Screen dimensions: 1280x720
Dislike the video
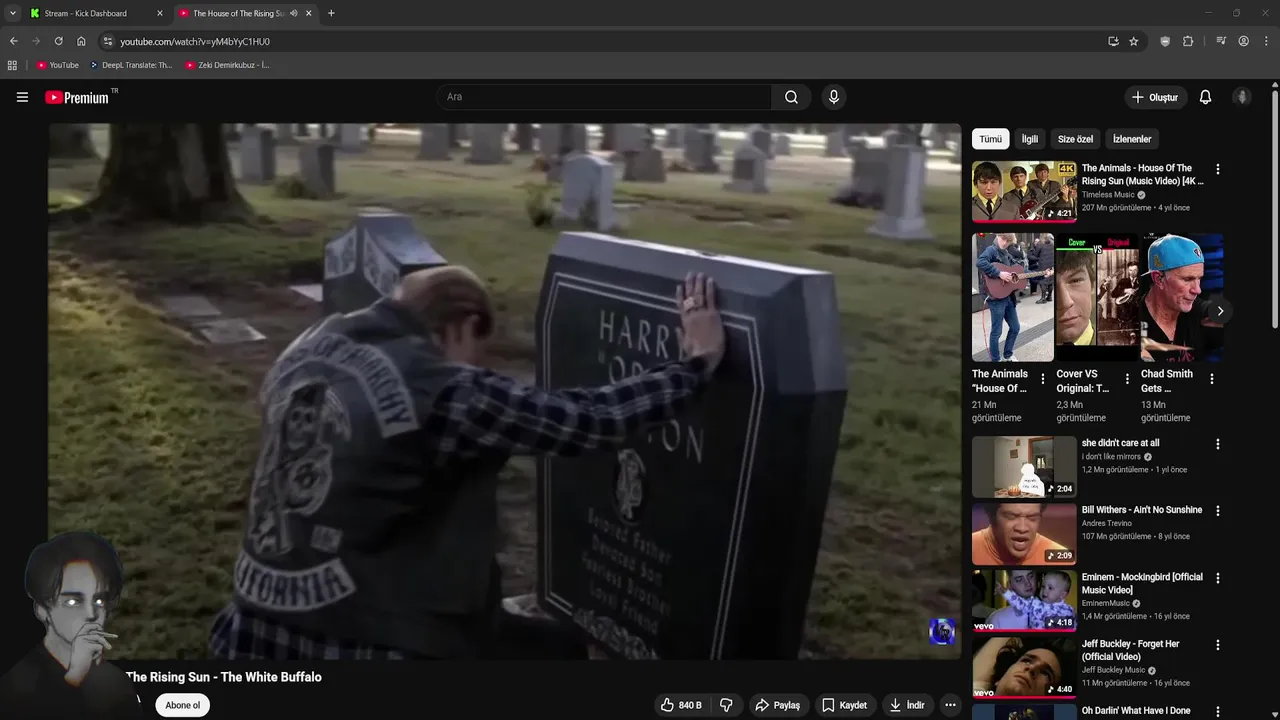tap(726, 705)
